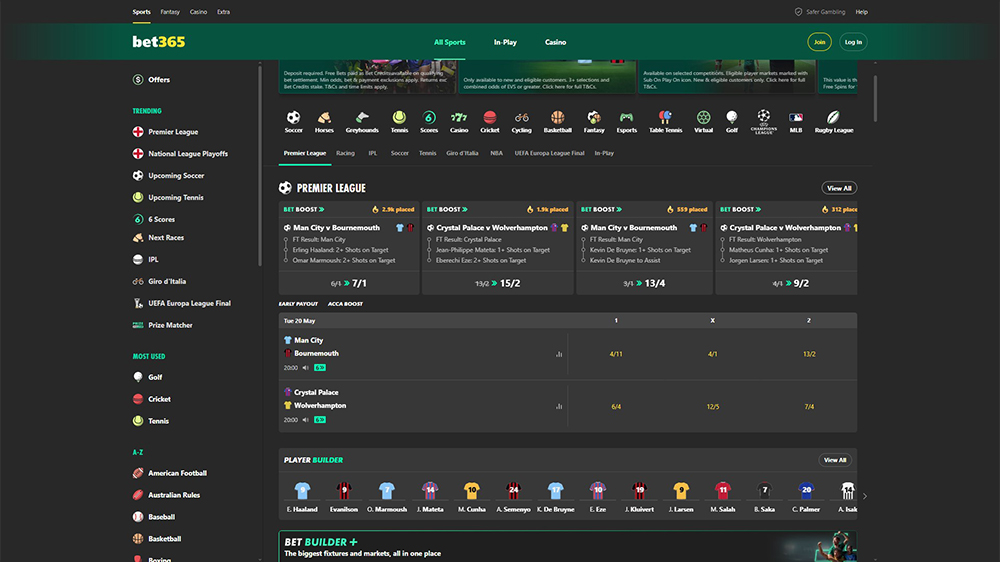This screenshot has height=562, width=1000.
Task: Open the Casino header tab
Action: [x=555, y=42]
